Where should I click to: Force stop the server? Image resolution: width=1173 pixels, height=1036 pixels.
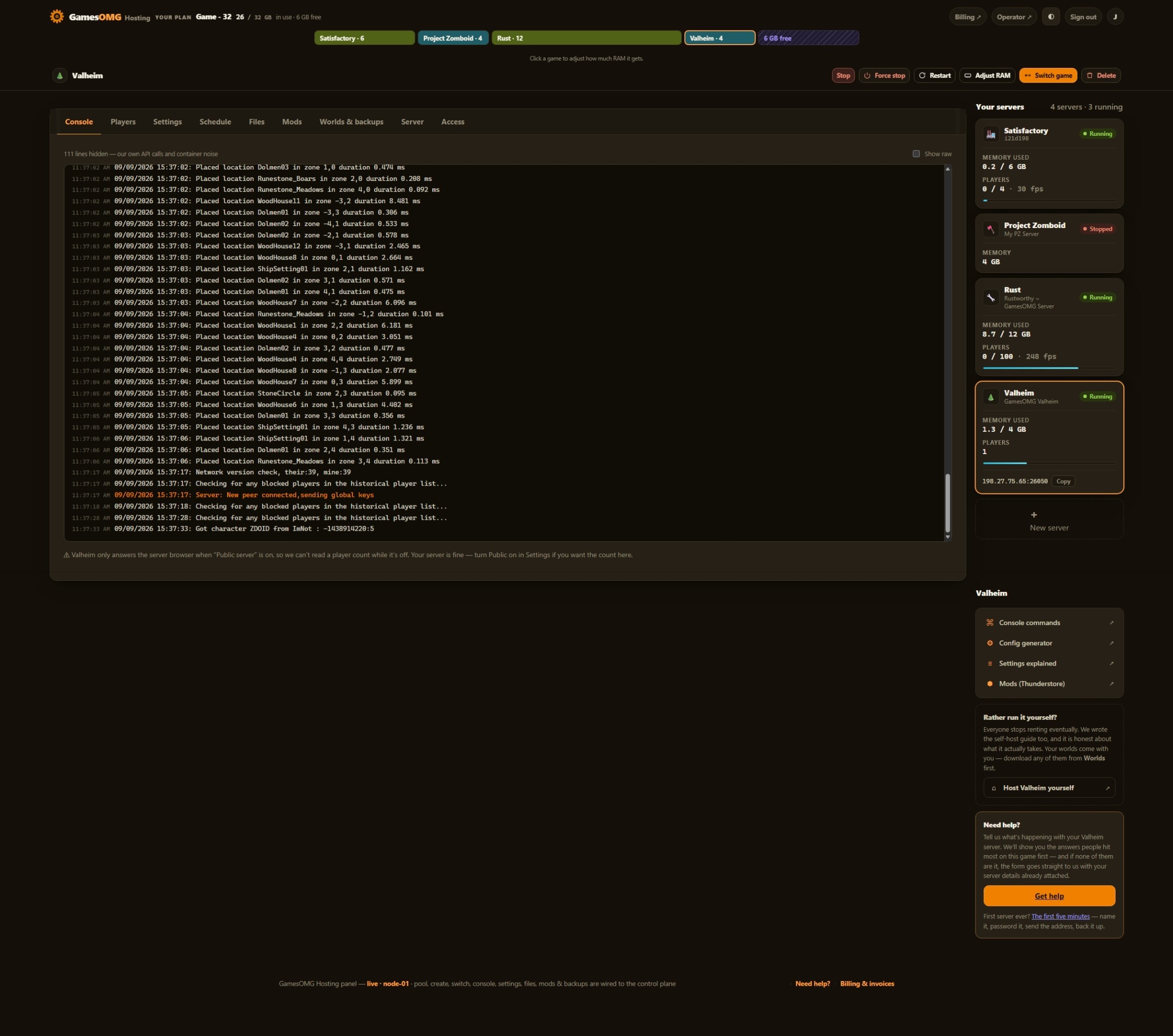tap(884, 75)
